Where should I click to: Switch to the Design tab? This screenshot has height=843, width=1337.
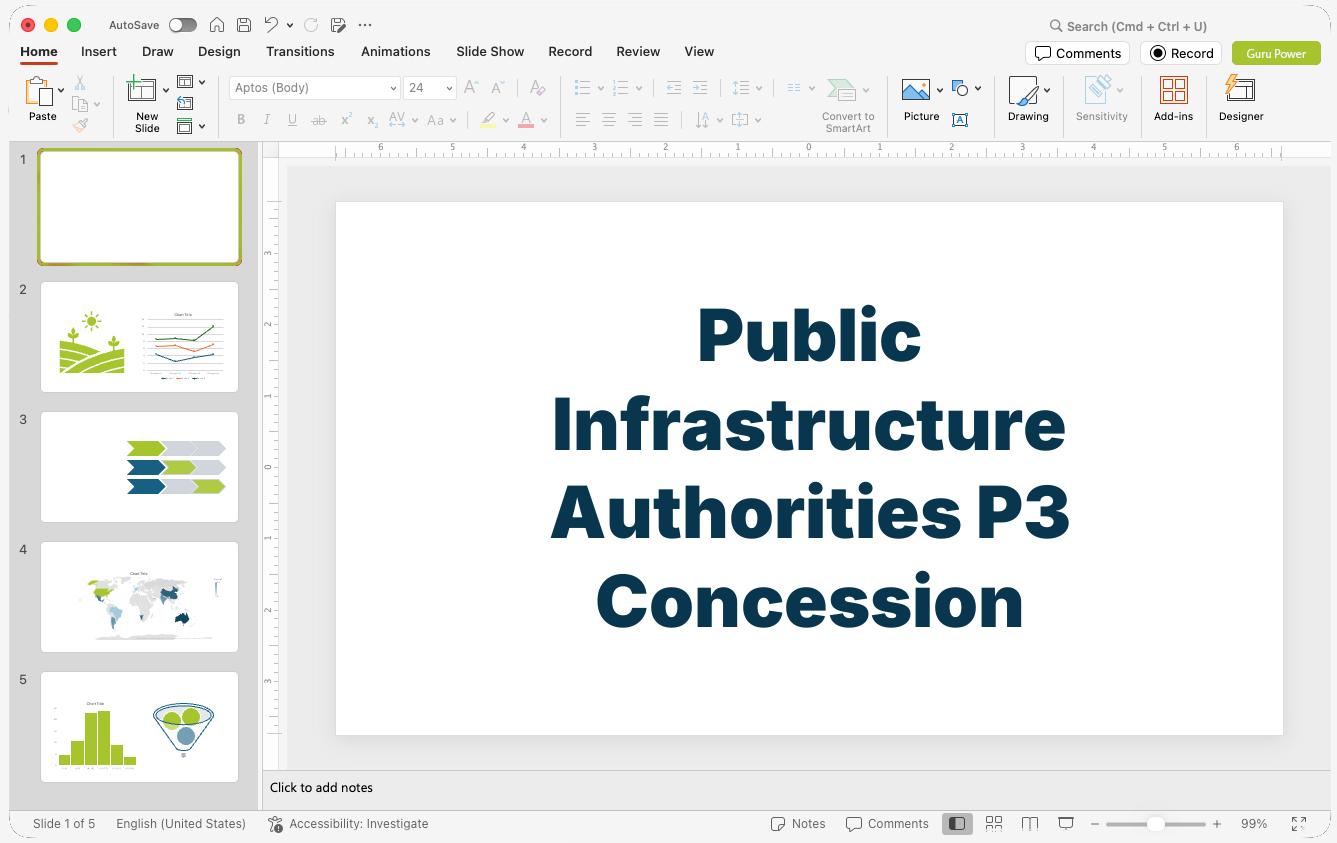tap(219, 52)
